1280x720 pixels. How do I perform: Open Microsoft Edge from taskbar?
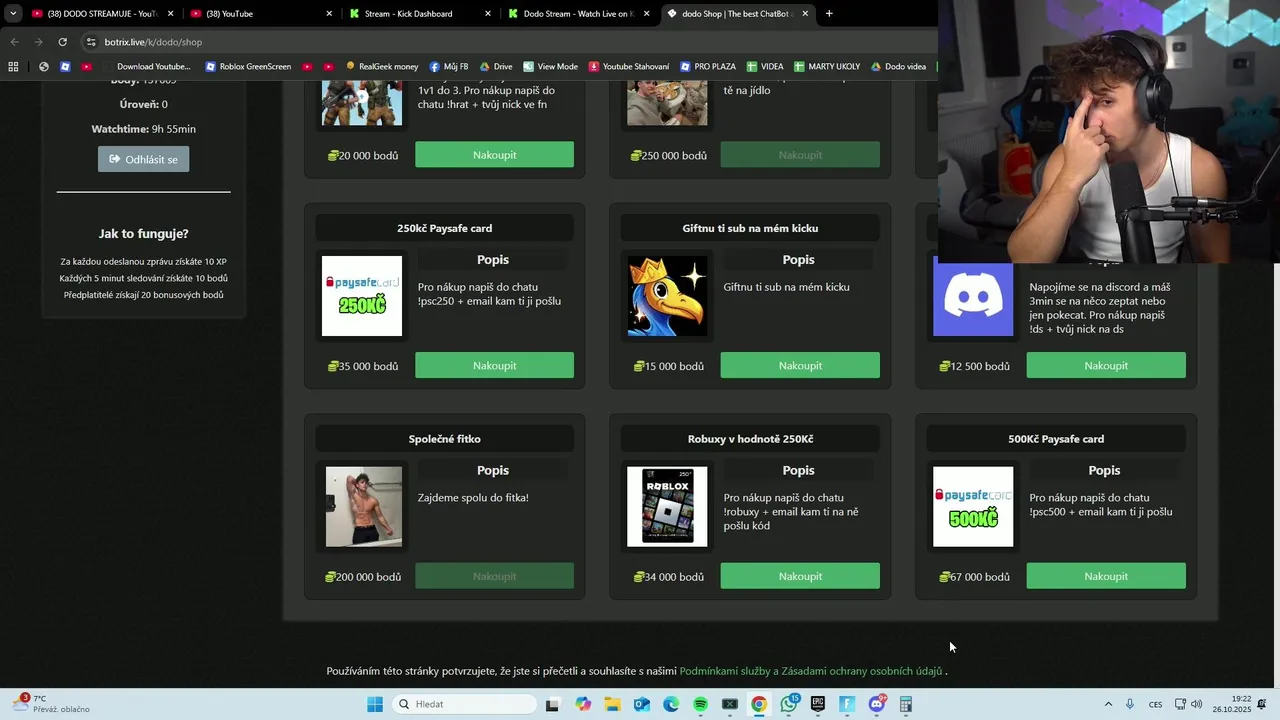[671, 704]
